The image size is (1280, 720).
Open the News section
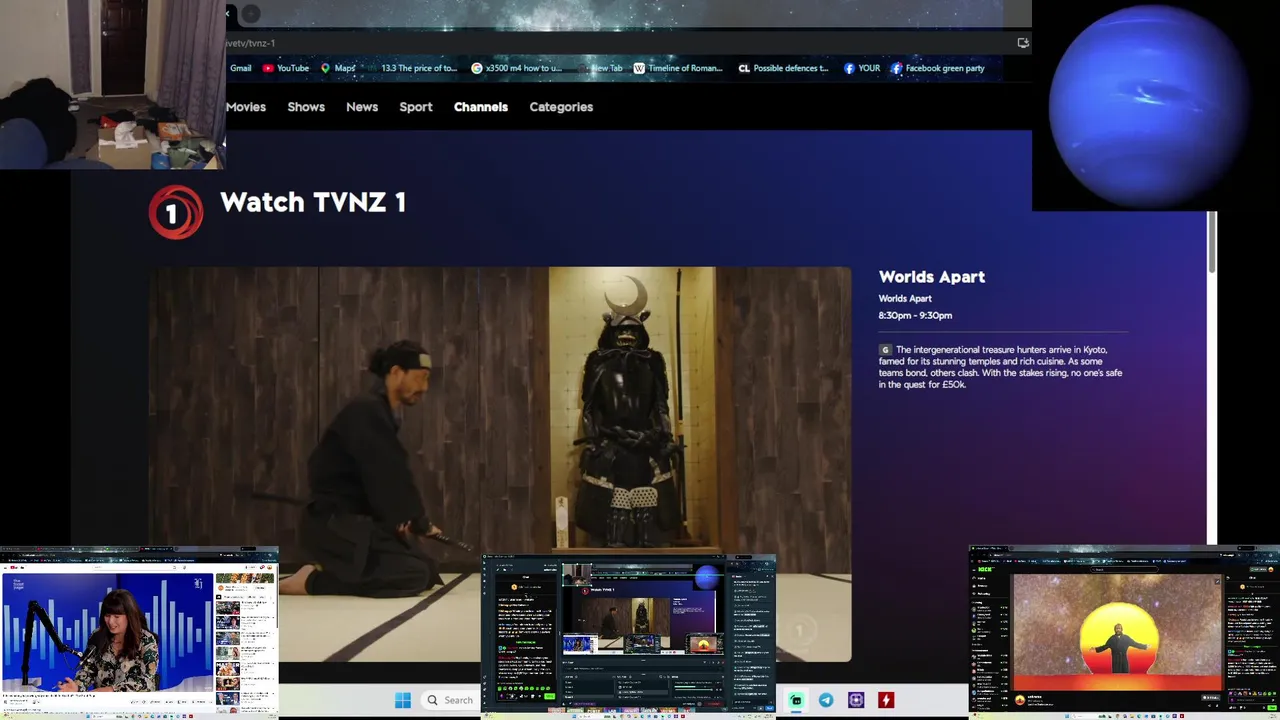(x=362, y=107)
